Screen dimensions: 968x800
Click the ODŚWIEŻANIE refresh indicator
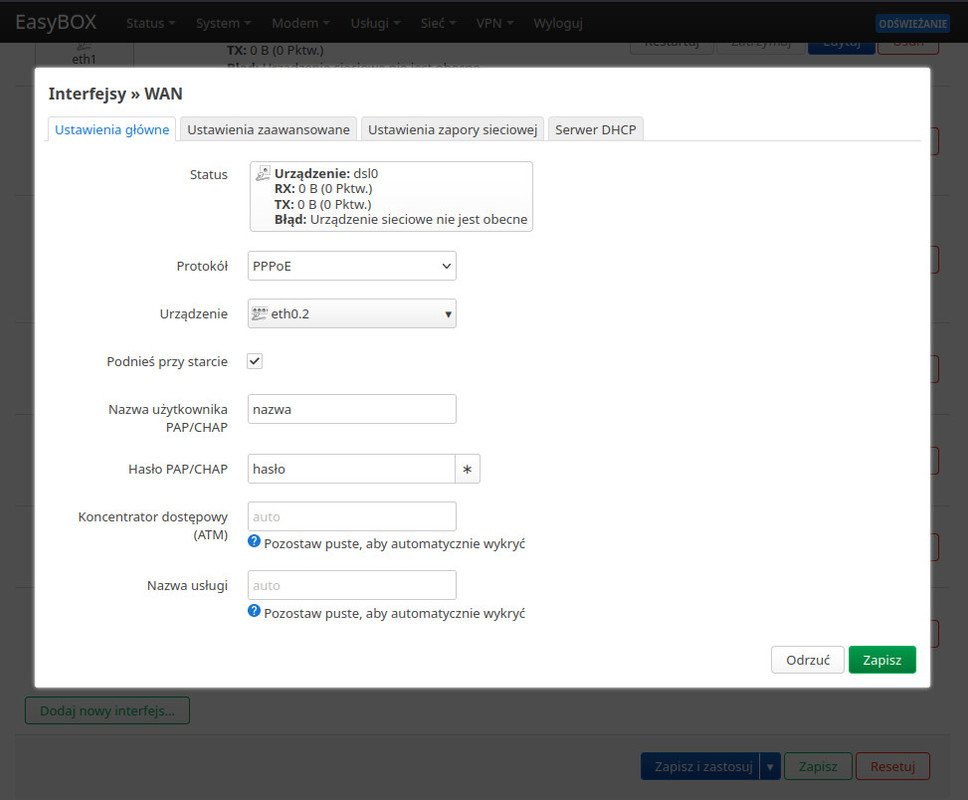coord(912,24)
